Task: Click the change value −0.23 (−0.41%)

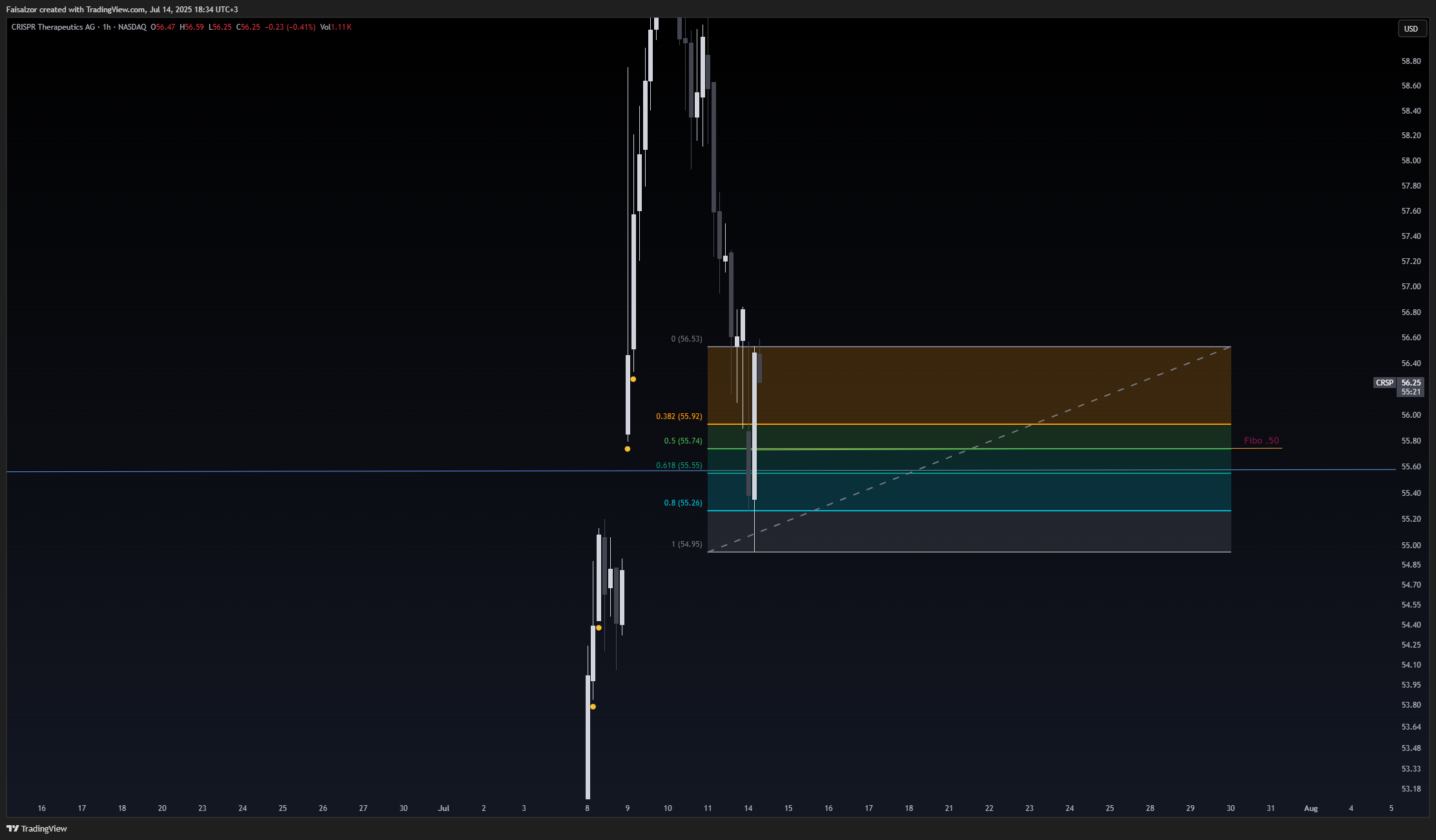Action: click(290, 27)
